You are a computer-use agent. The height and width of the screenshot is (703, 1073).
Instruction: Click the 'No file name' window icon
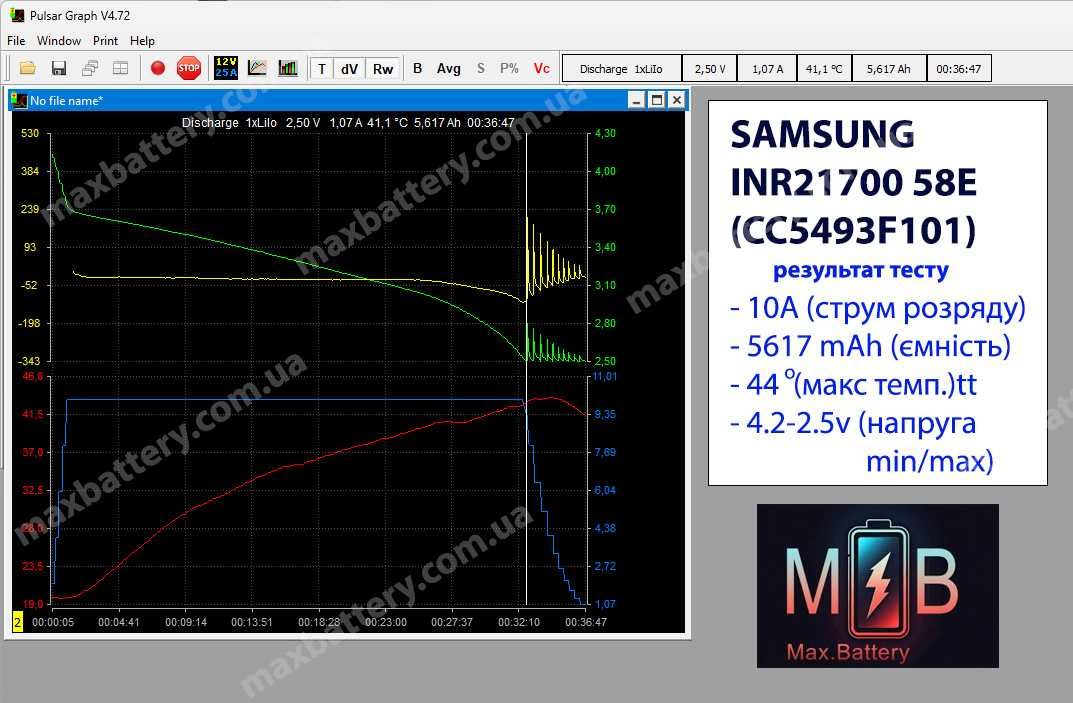point(19,100)
